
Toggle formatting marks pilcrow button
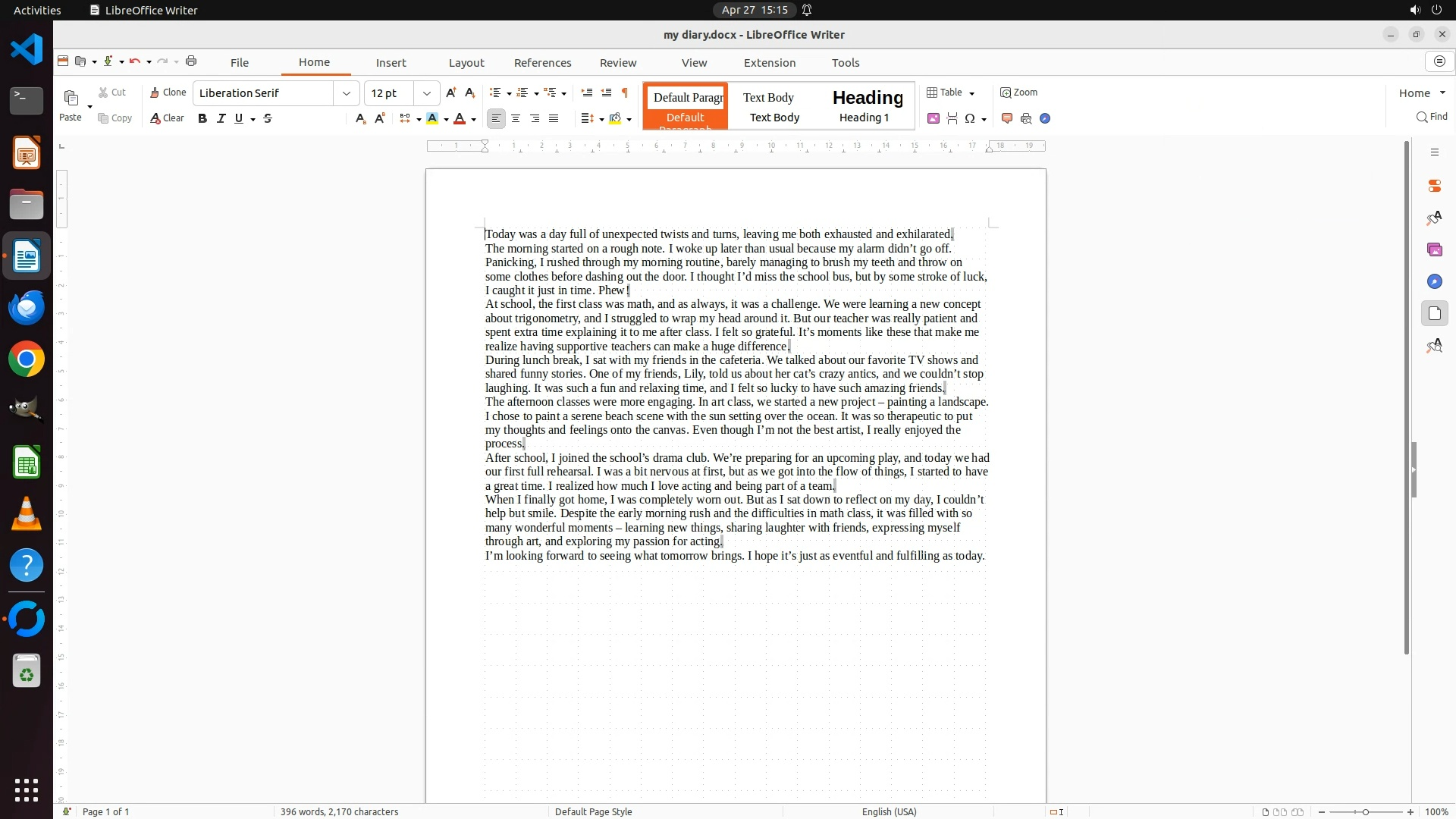click(x=625, y=93)
